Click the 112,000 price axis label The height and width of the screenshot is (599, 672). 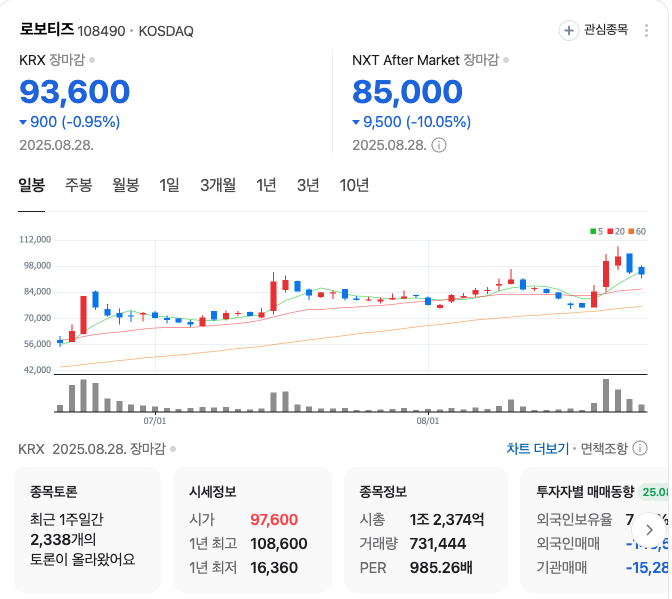pos(35,240)
